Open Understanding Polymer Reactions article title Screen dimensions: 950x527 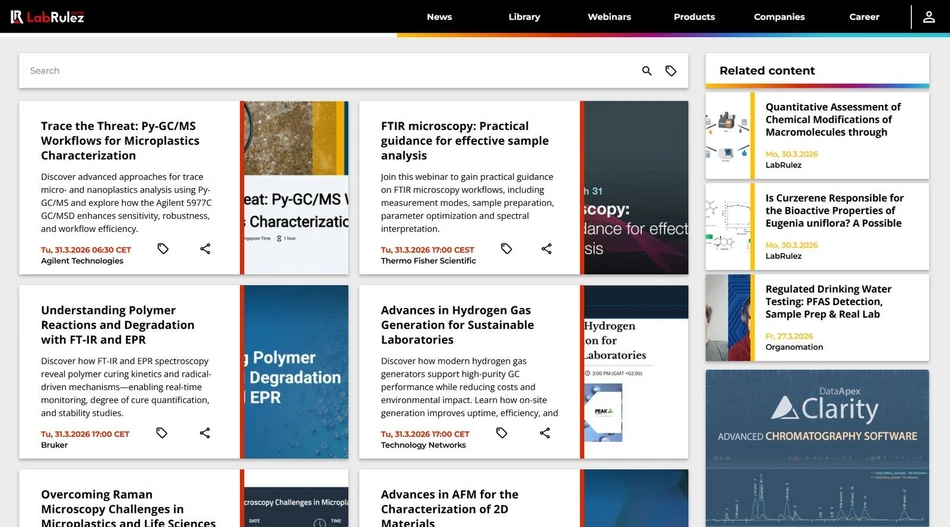[117, 325]
